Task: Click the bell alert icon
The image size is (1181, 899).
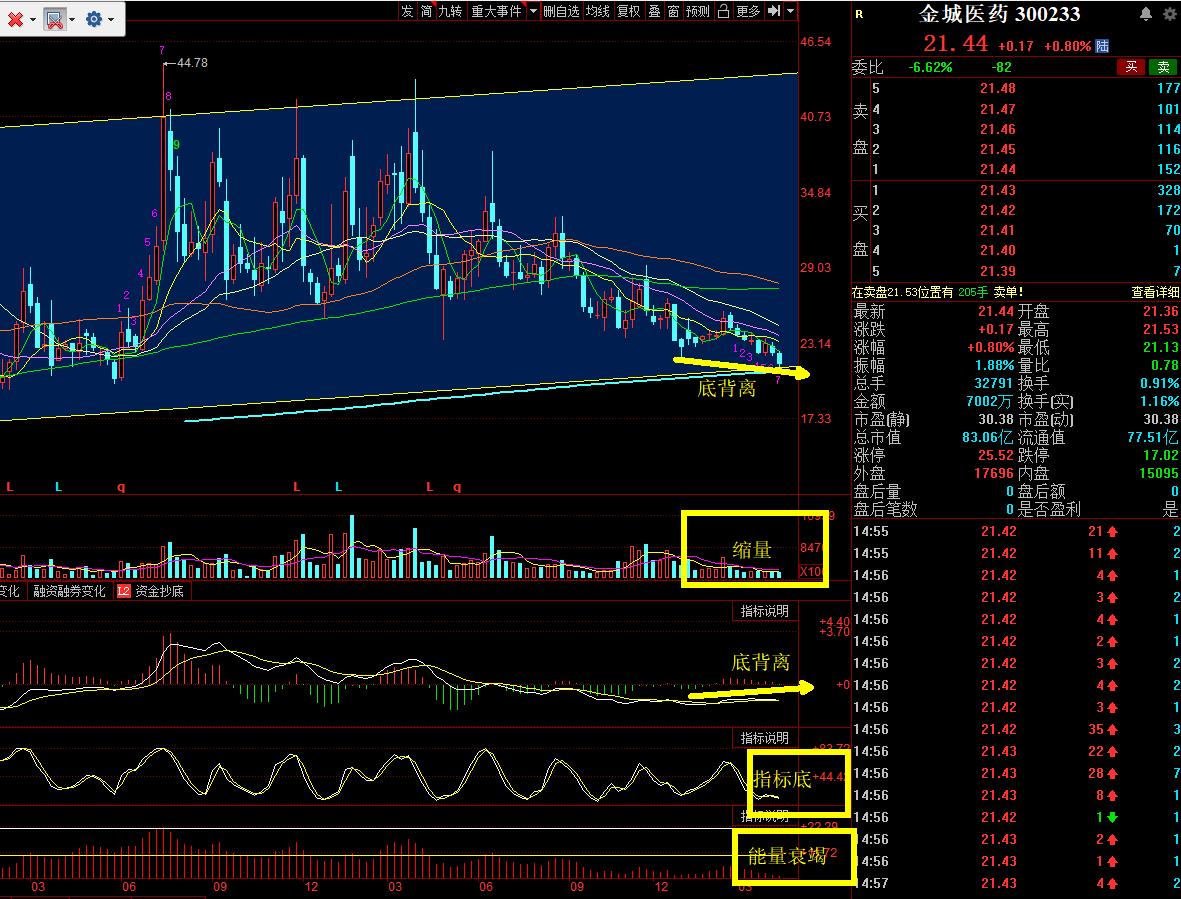Action: click(x=1146, y=14)
